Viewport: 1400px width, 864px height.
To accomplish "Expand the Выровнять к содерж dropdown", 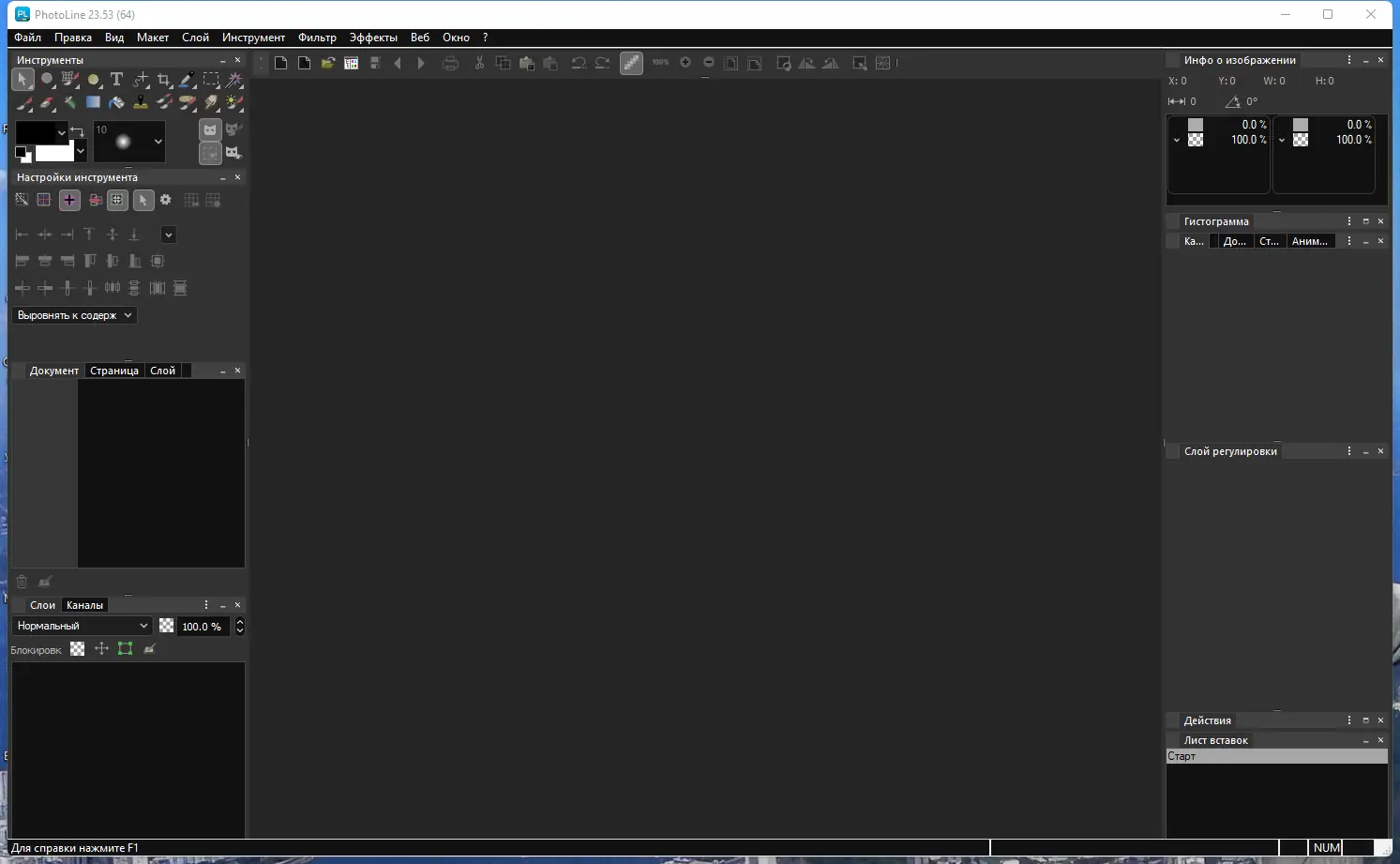I will pos(75,315).
